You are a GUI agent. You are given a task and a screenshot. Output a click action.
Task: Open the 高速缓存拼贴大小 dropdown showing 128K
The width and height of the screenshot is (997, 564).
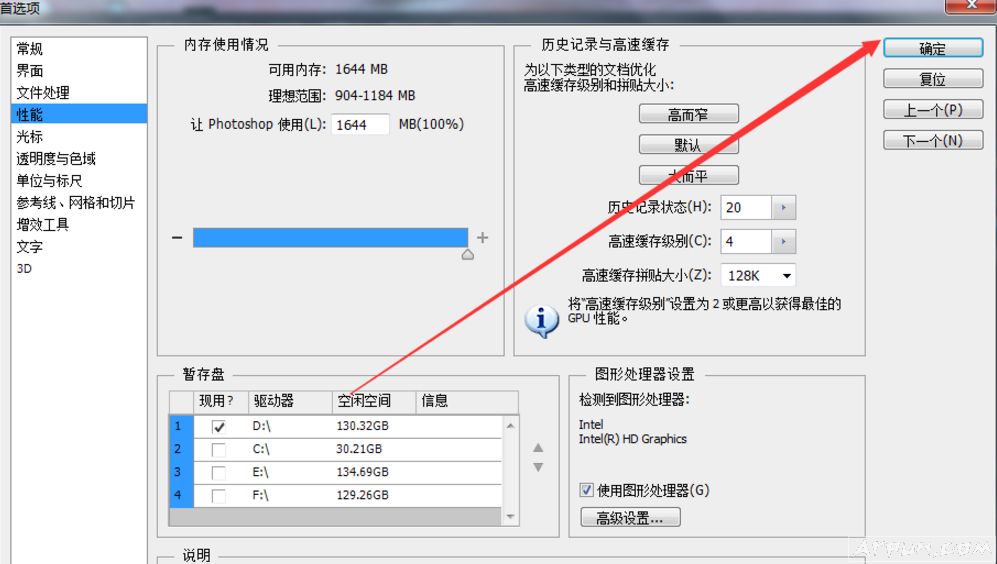[758, 275]
